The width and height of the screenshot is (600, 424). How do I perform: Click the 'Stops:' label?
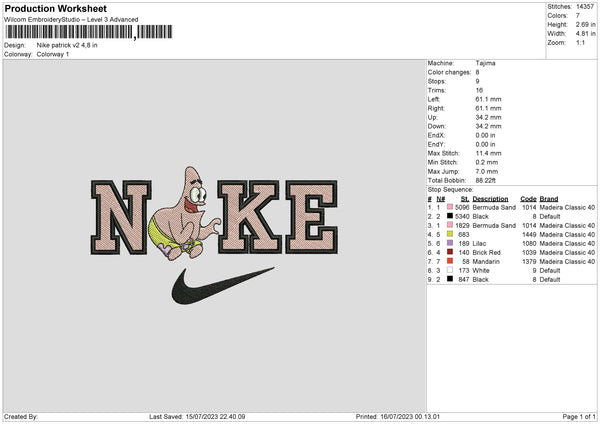437,81
